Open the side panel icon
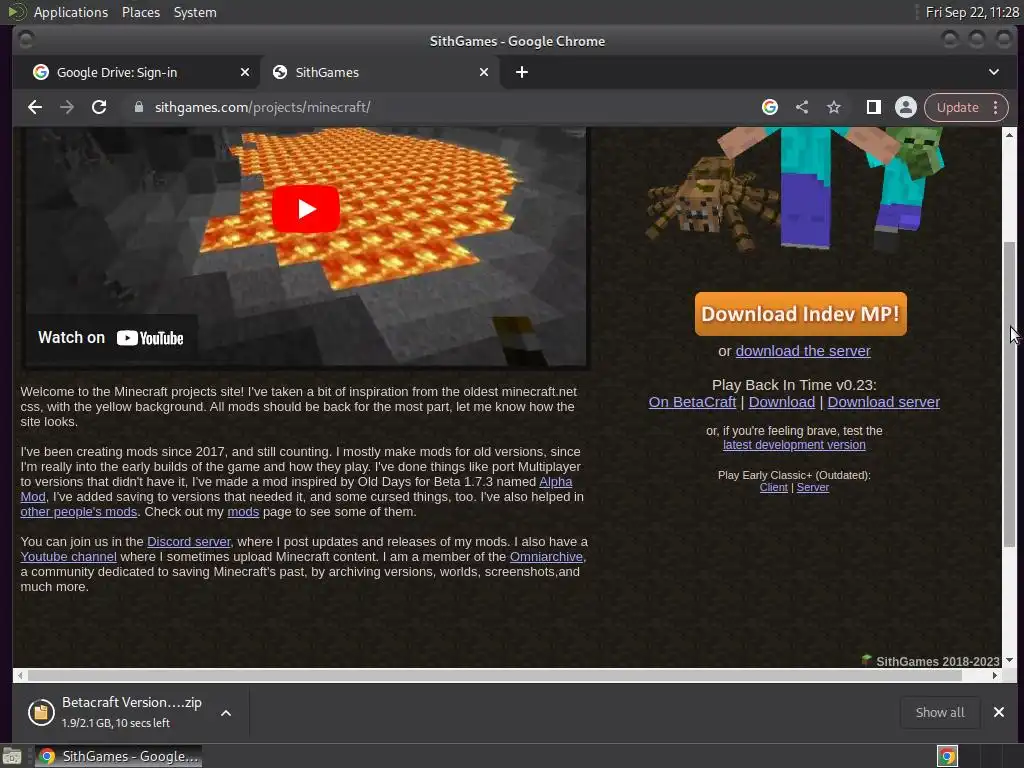 point(873,107)
